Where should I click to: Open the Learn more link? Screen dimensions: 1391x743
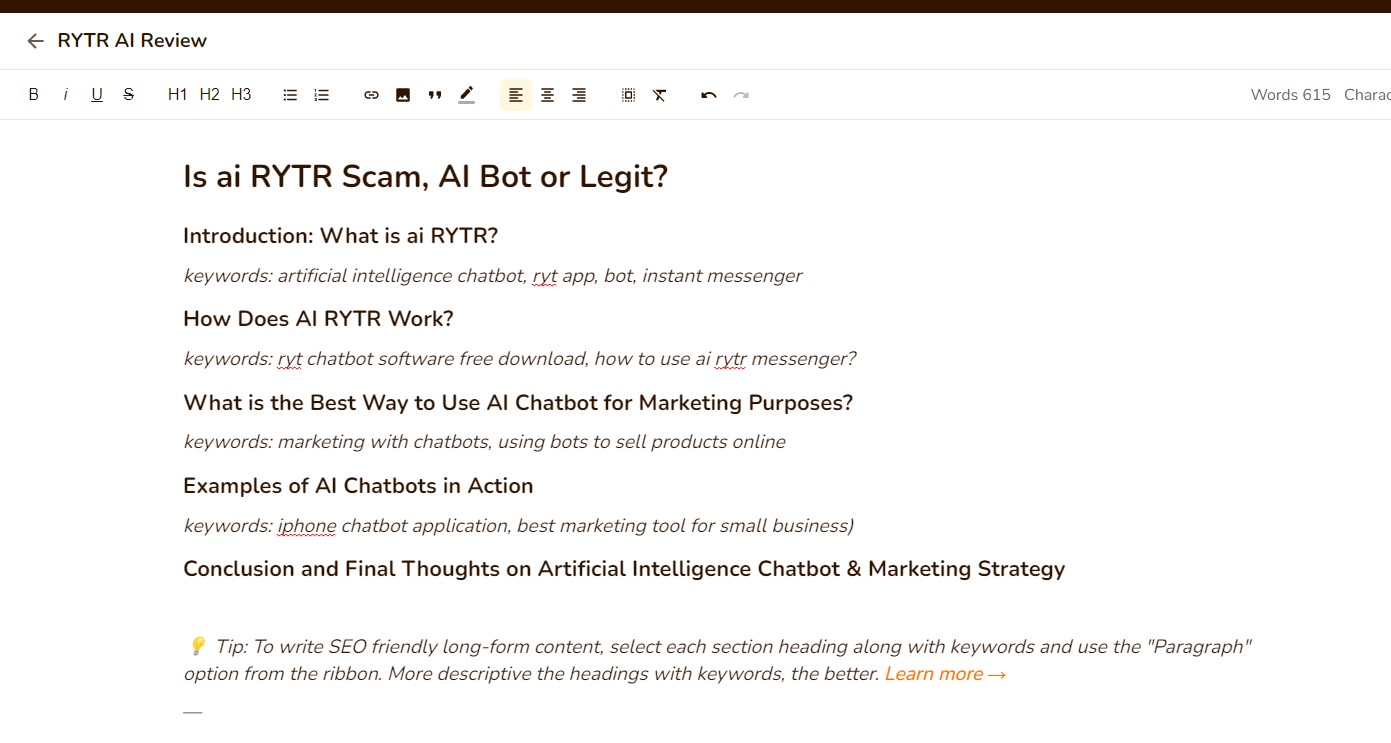tap(944, 674)
